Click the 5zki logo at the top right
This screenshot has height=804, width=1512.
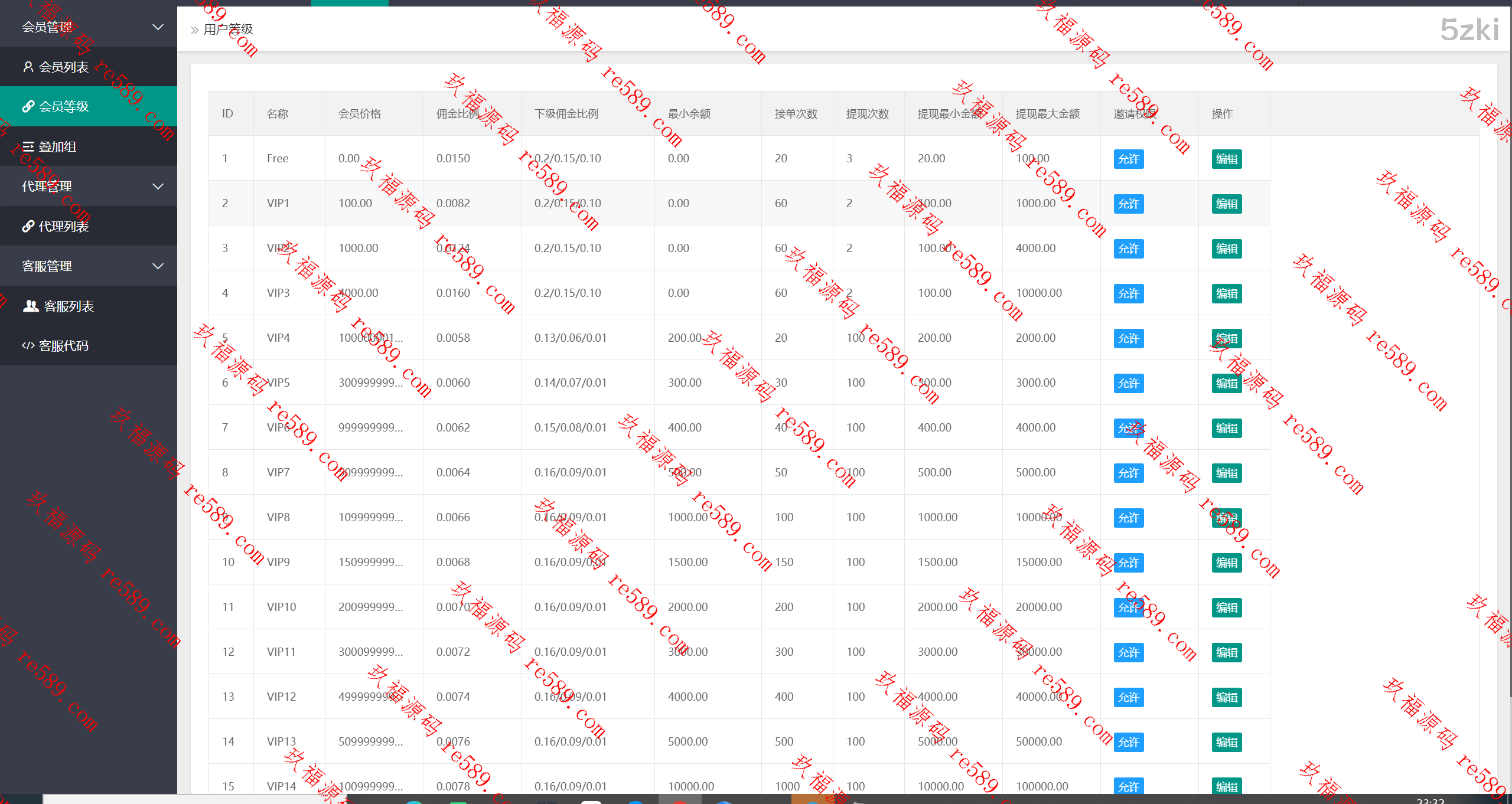point(1469,30)
